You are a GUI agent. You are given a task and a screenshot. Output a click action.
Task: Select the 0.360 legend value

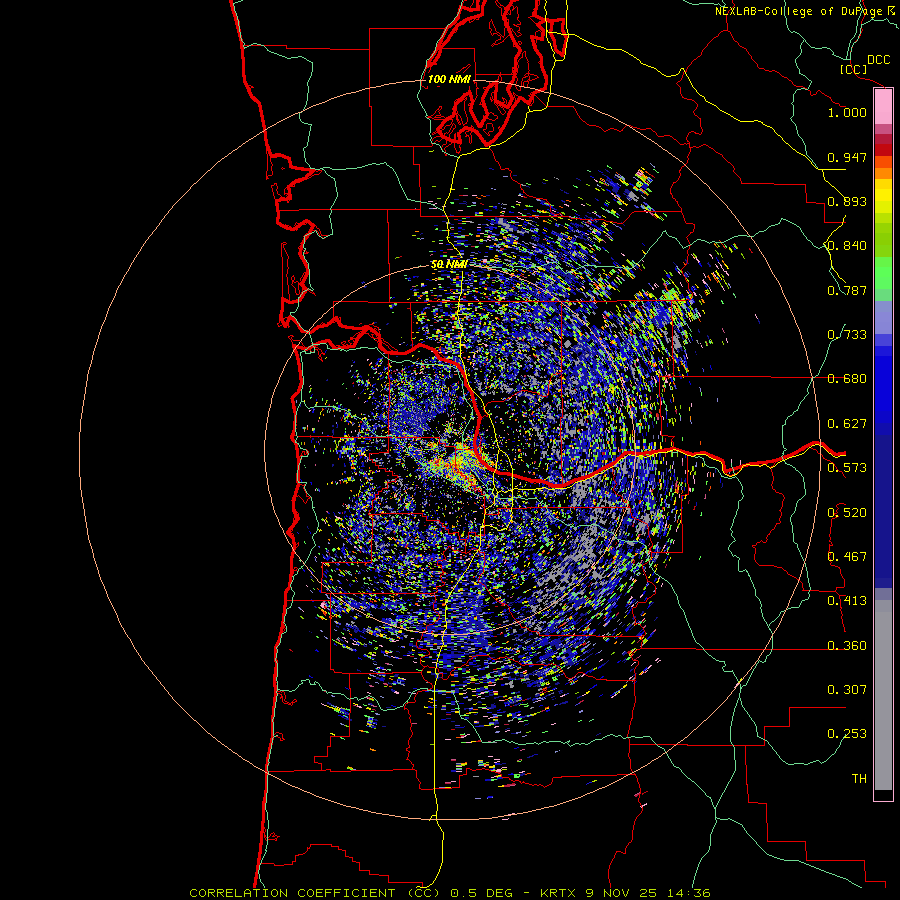pyautogui.click(x=847, y=646)
